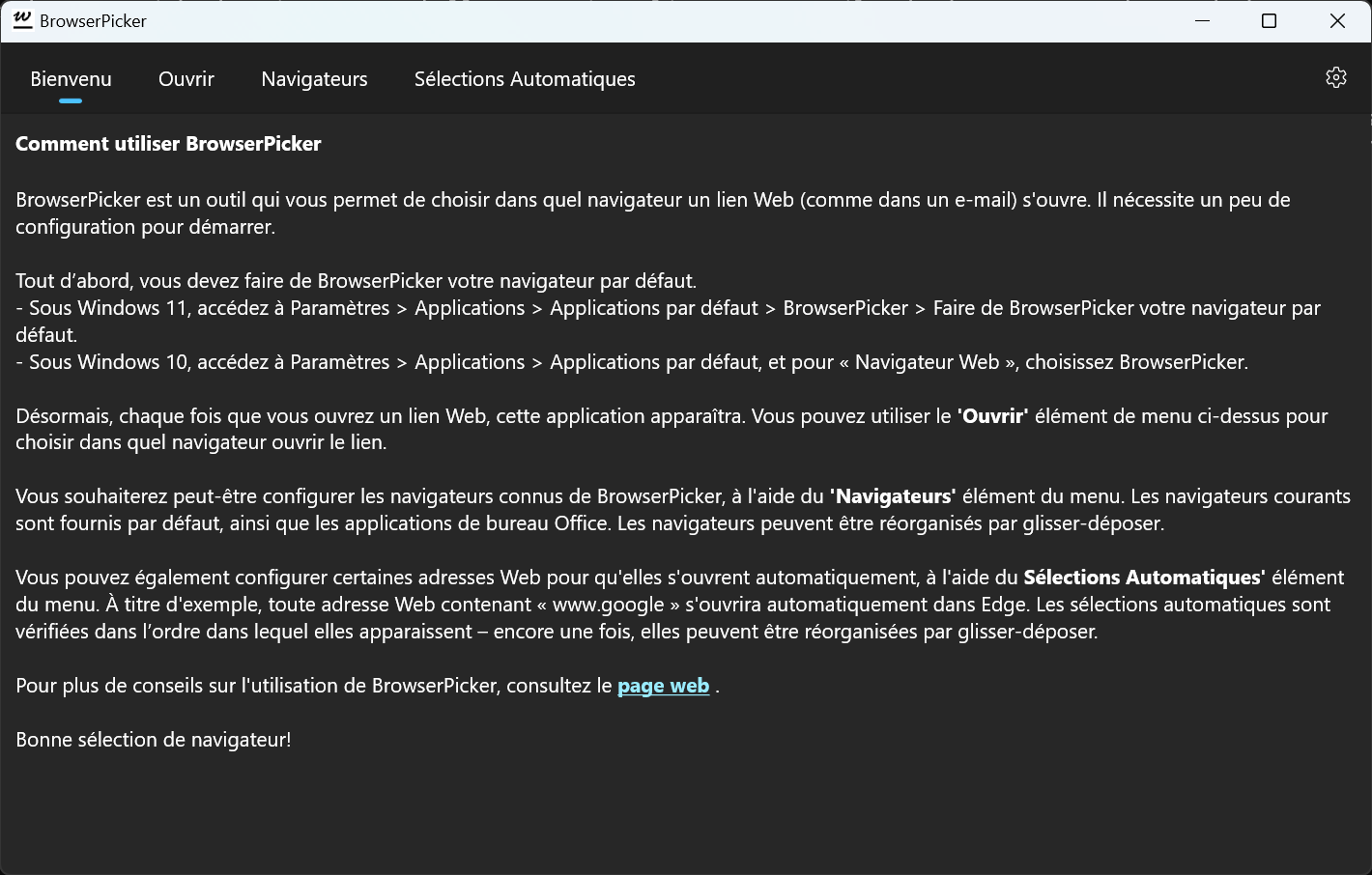Image resolution: width=1372 pixels, height=875 pixels.
Task: Click the bold 'Sélections Automatiques' text in paragraph
Action: (1144, 578)
